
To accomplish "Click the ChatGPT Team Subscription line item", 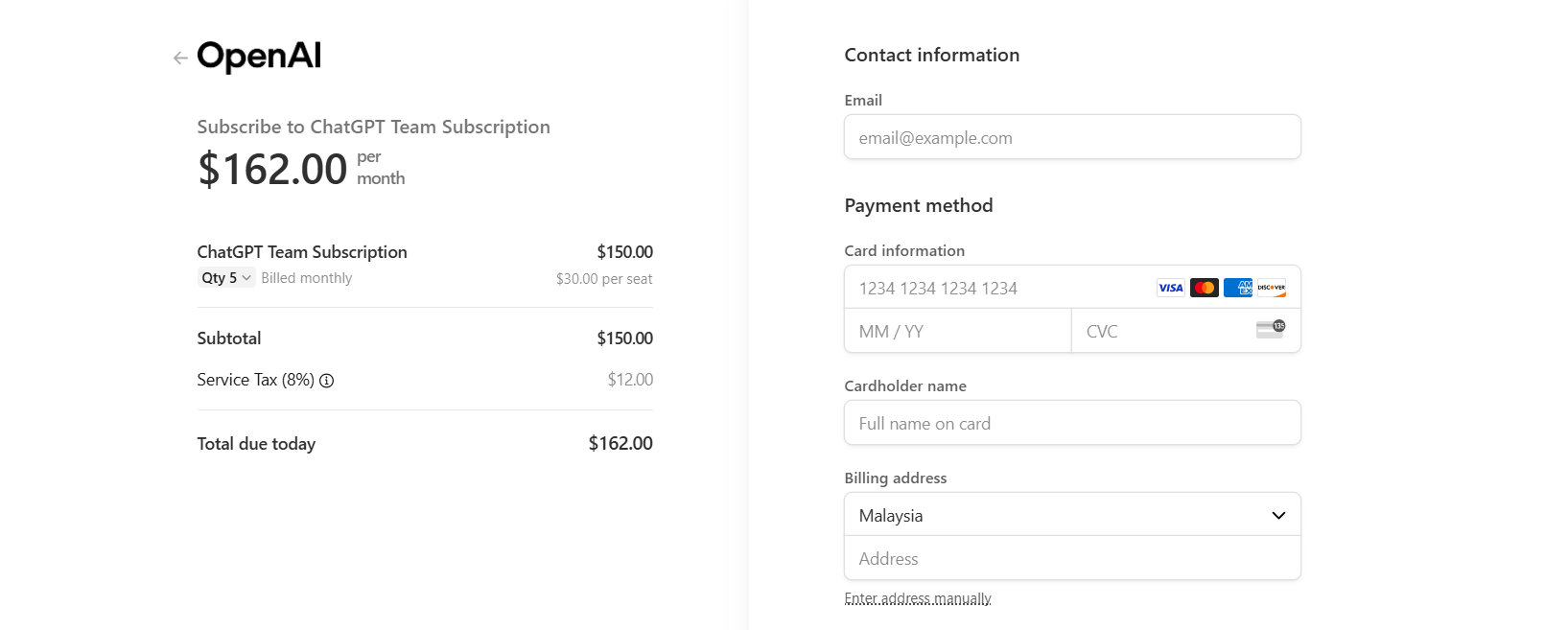I will click(425, 265).
